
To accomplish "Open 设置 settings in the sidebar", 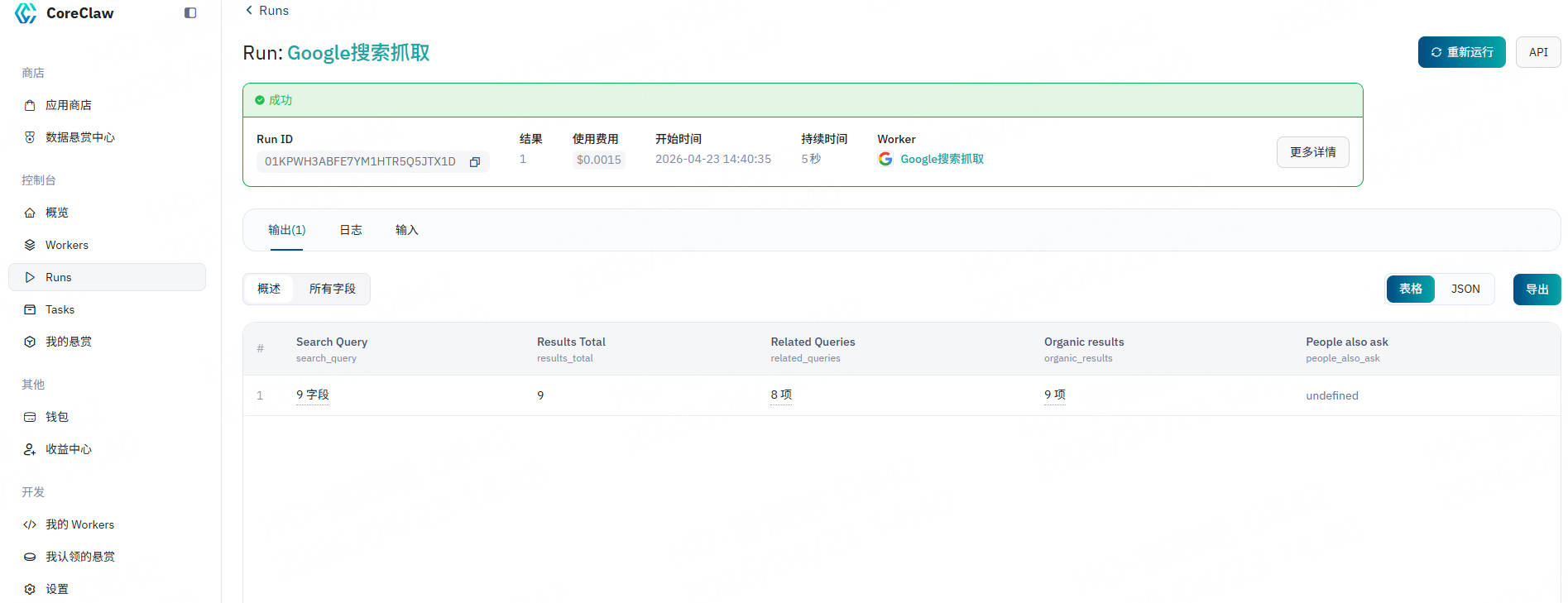I will pyautogui.click(x=56, y=590).
